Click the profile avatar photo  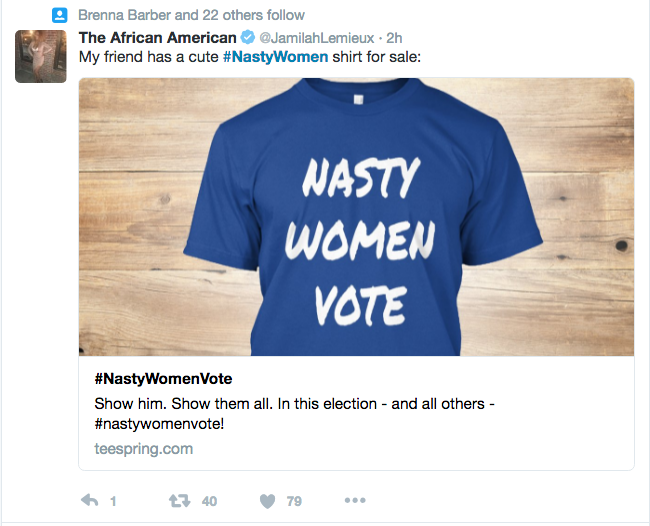41,56
